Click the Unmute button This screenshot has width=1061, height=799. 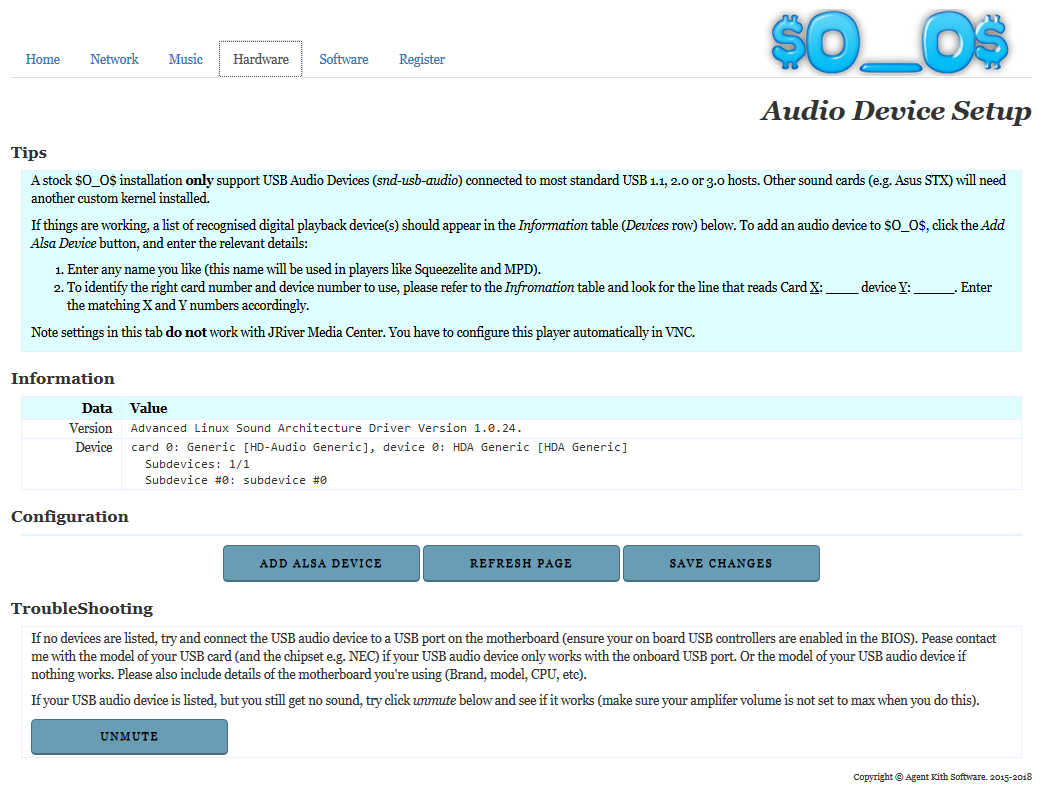pos(129,736)
